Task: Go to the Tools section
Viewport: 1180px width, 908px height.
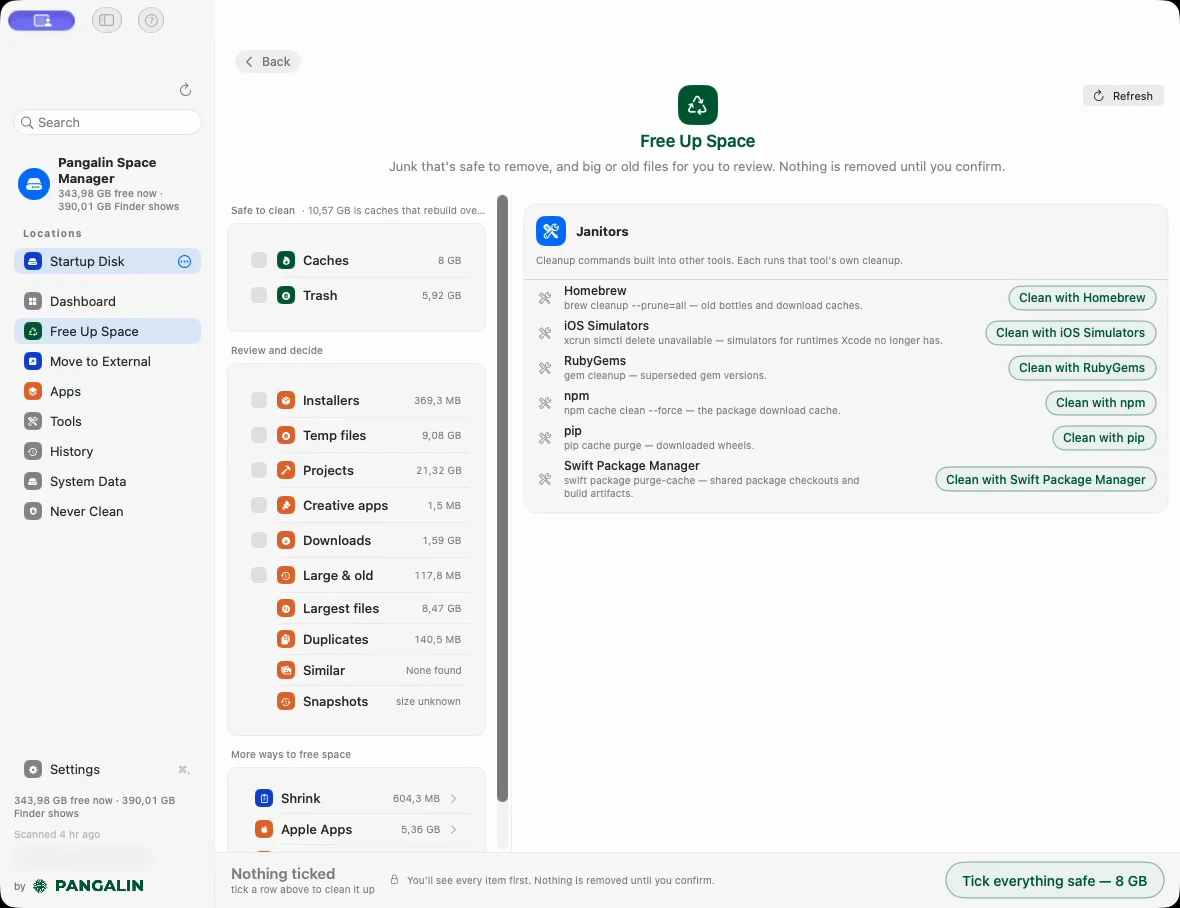Action: click(108, 421)
